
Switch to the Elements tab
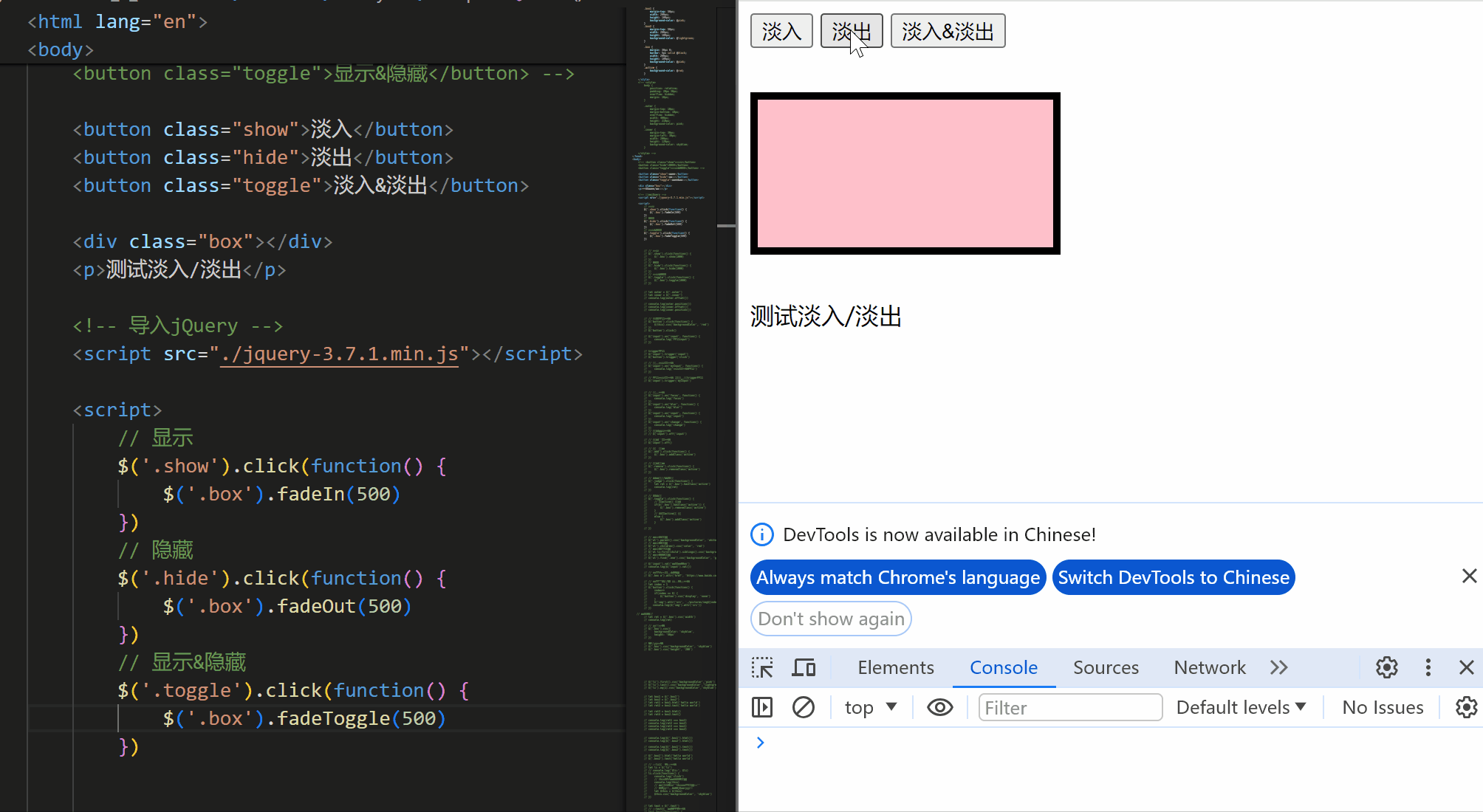click(895, 668)
